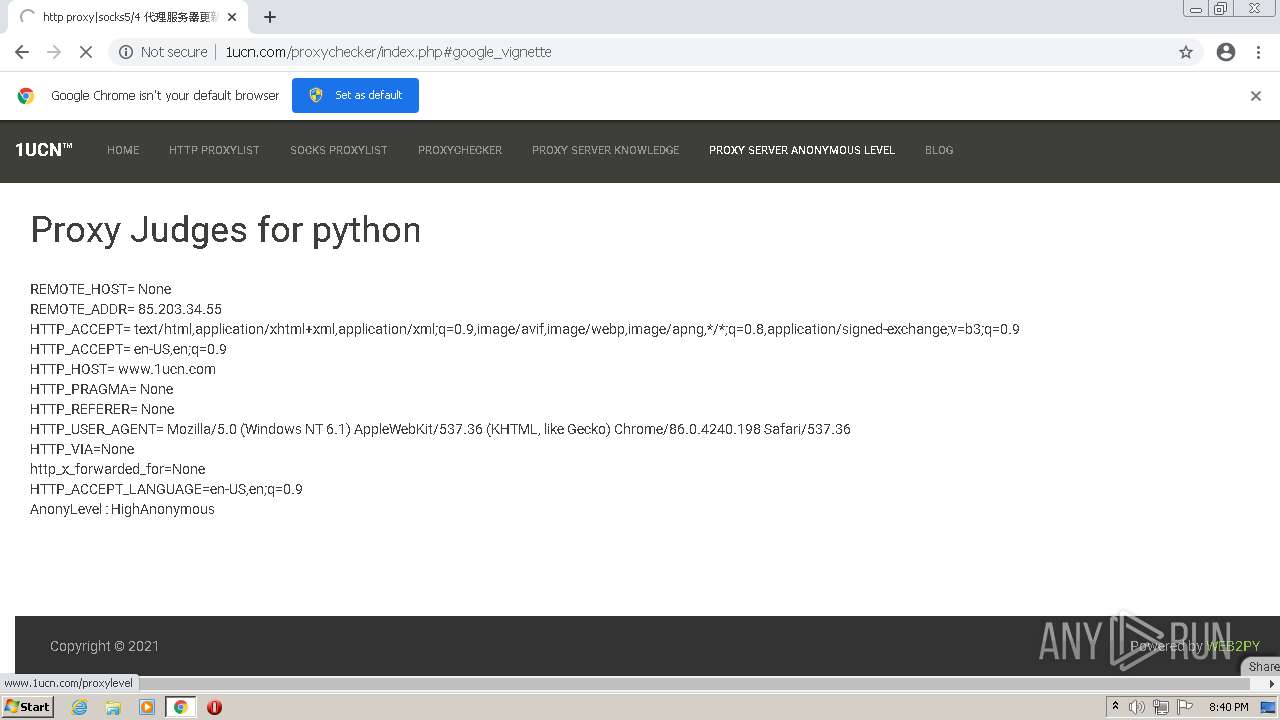Launch Internet Explorer from the taskbar

[79, 707]
